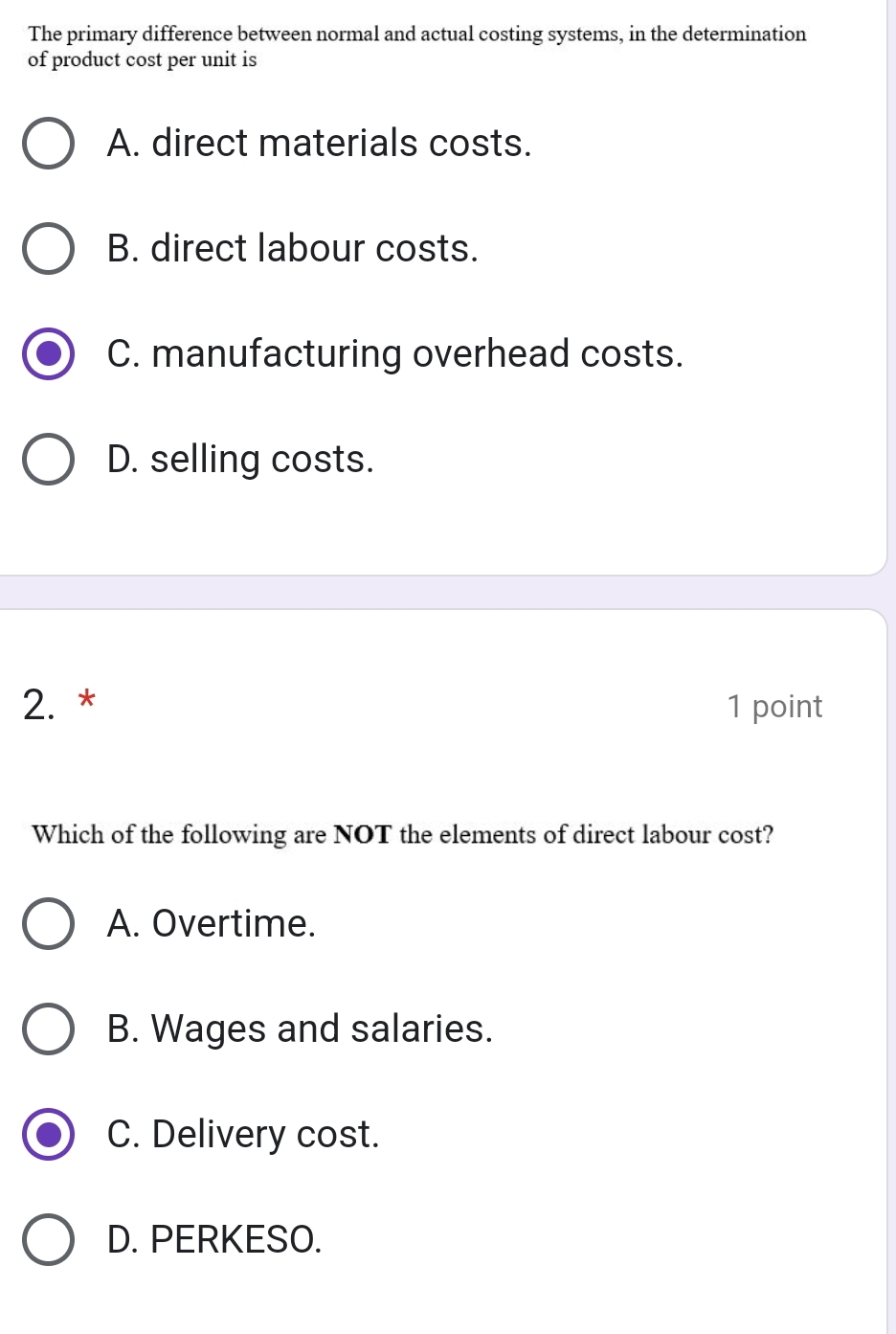Click the red required asterisk beside question 2
The width and height of the screenshot is (896, 1334).
(x=86, y=698)
